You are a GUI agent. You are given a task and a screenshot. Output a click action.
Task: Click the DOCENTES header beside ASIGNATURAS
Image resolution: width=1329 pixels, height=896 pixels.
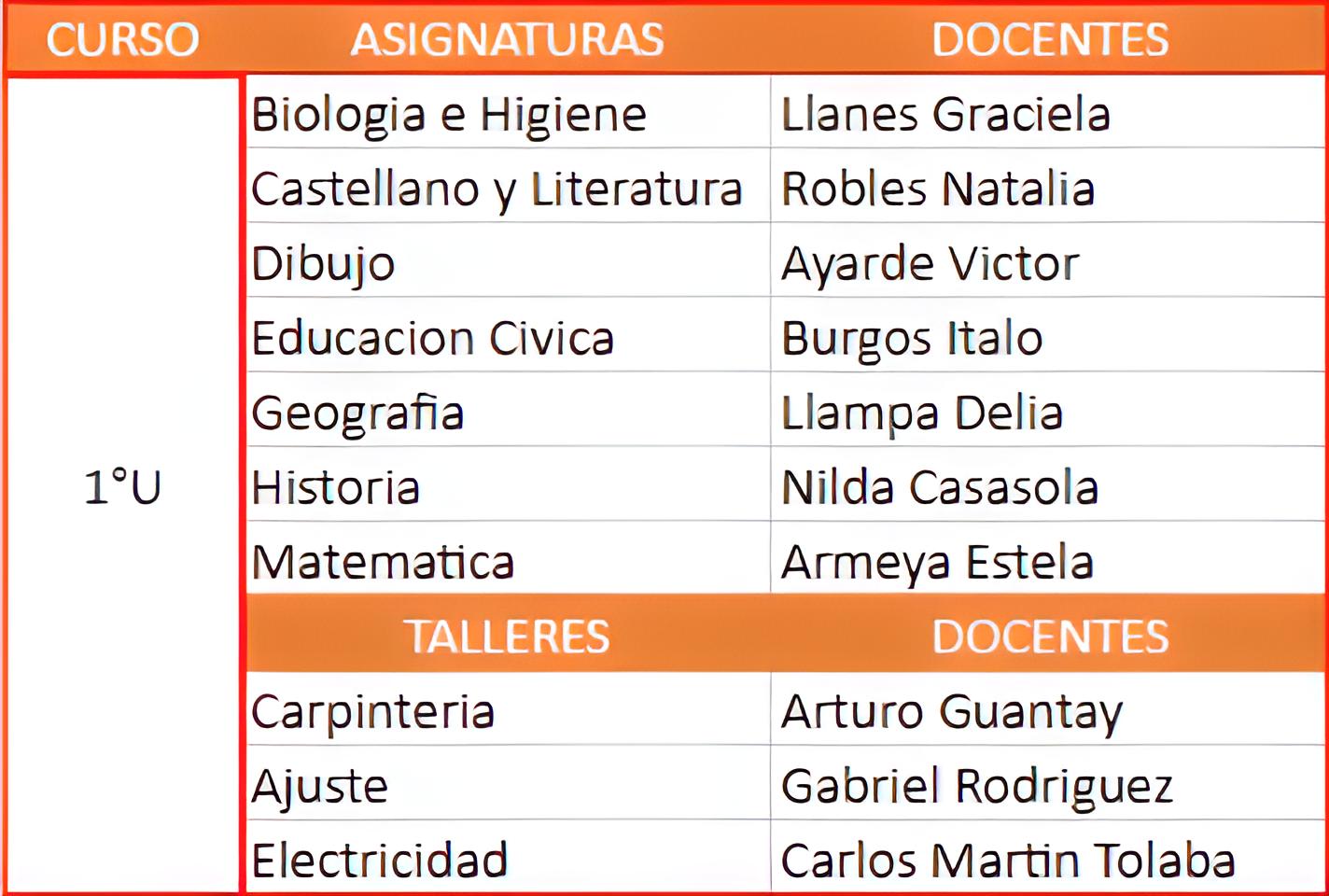[1049, 40]
